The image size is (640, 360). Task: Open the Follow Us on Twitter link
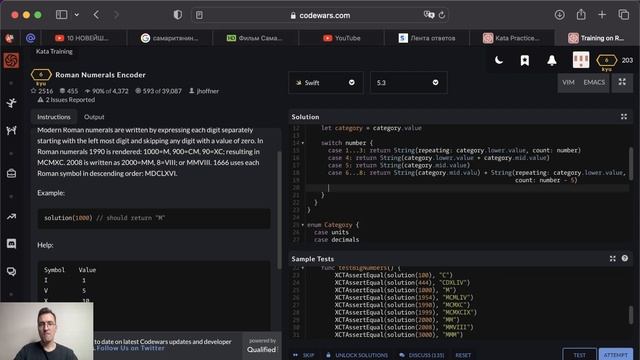131,348
